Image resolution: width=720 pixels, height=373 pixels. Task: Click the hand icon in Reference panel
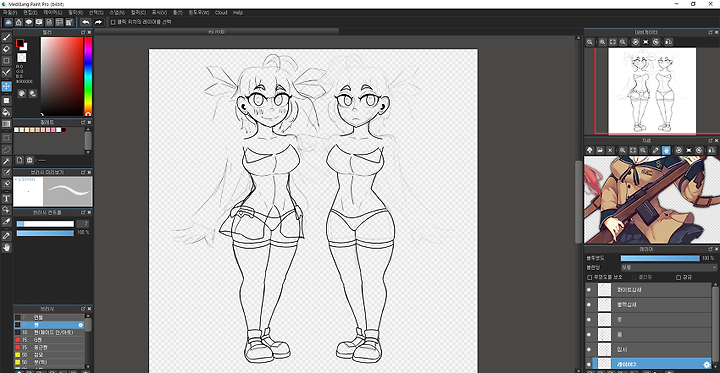[666, 150]
